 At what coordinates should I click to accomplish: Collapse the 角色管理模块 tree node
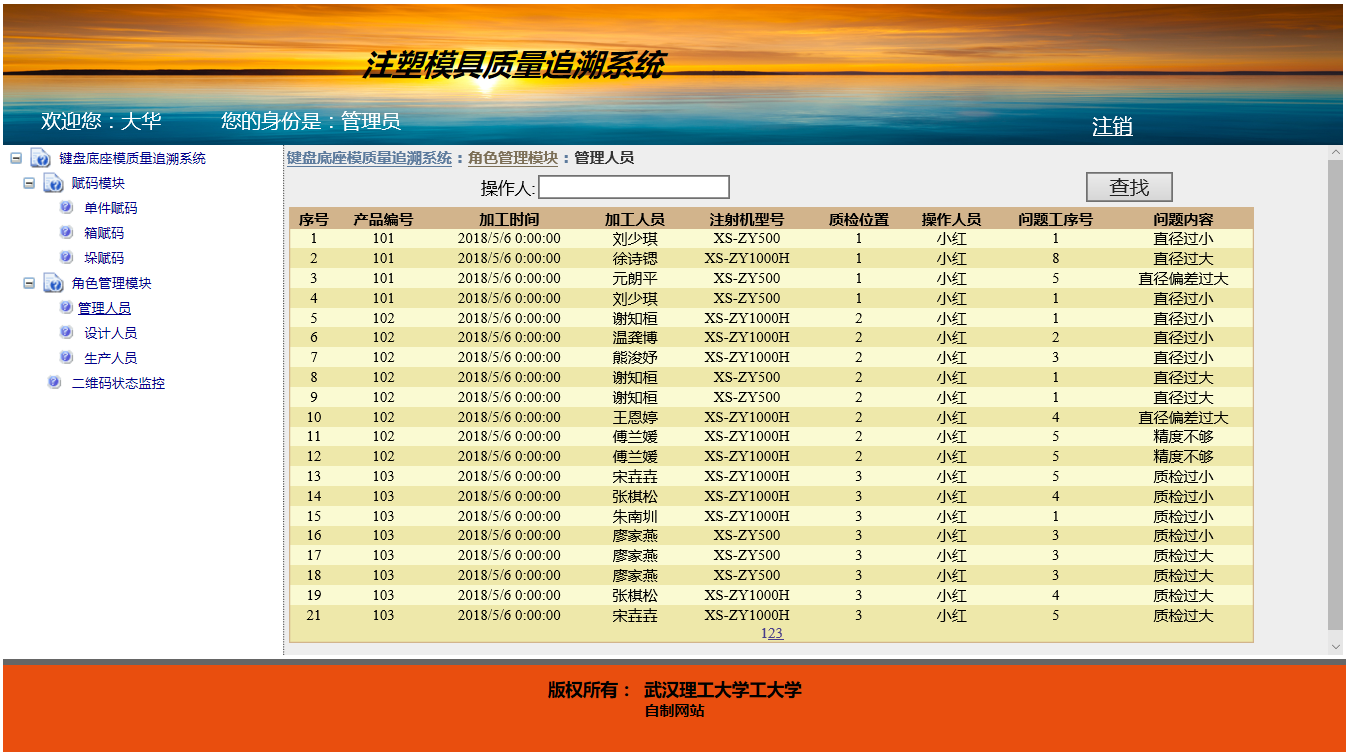click(29, 283)
